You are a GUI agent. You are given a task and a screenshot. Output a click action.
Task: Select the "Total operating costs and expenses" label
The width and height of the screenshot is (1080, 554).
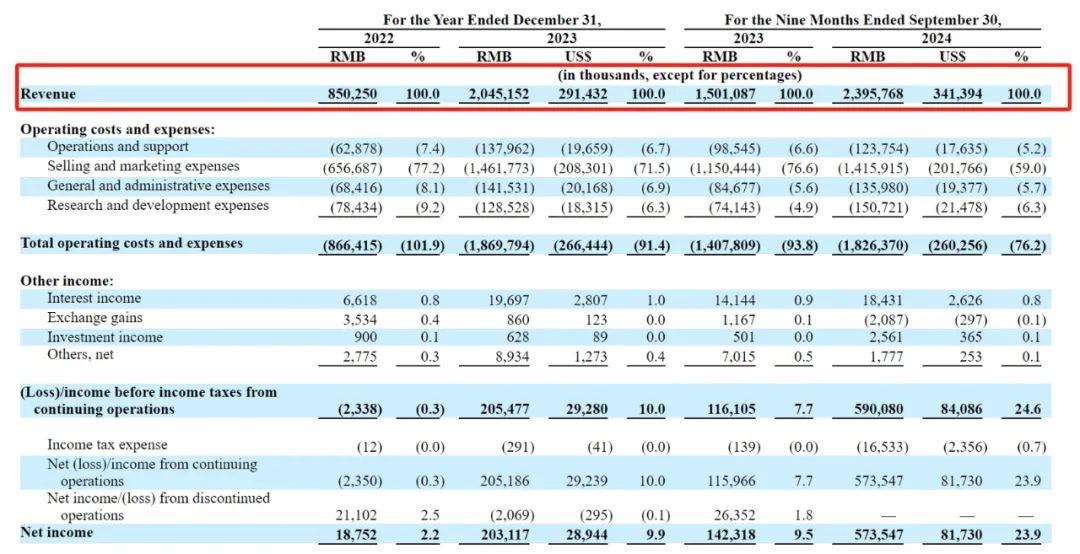132,243
